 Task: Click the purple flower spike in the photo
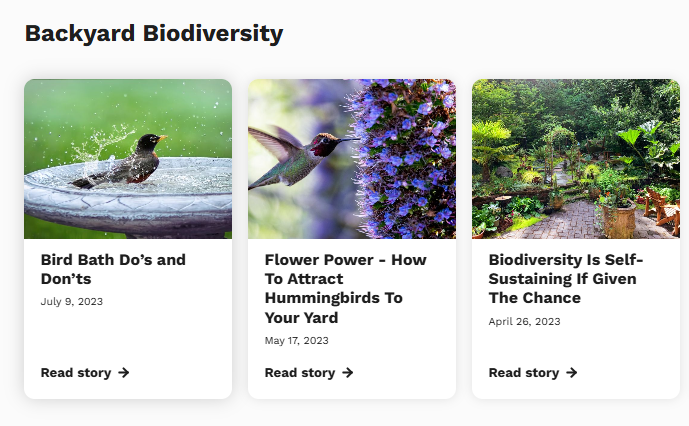click(405, 160)
